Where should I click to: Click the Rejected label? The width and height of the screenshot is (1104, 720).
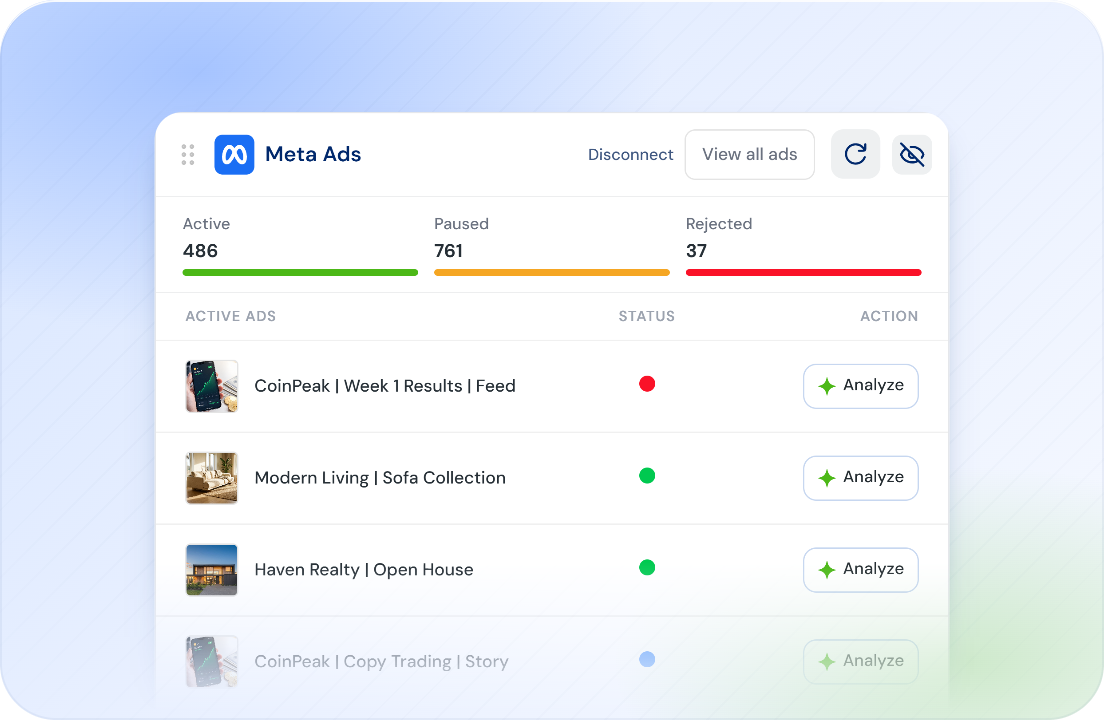click(719, 224)
